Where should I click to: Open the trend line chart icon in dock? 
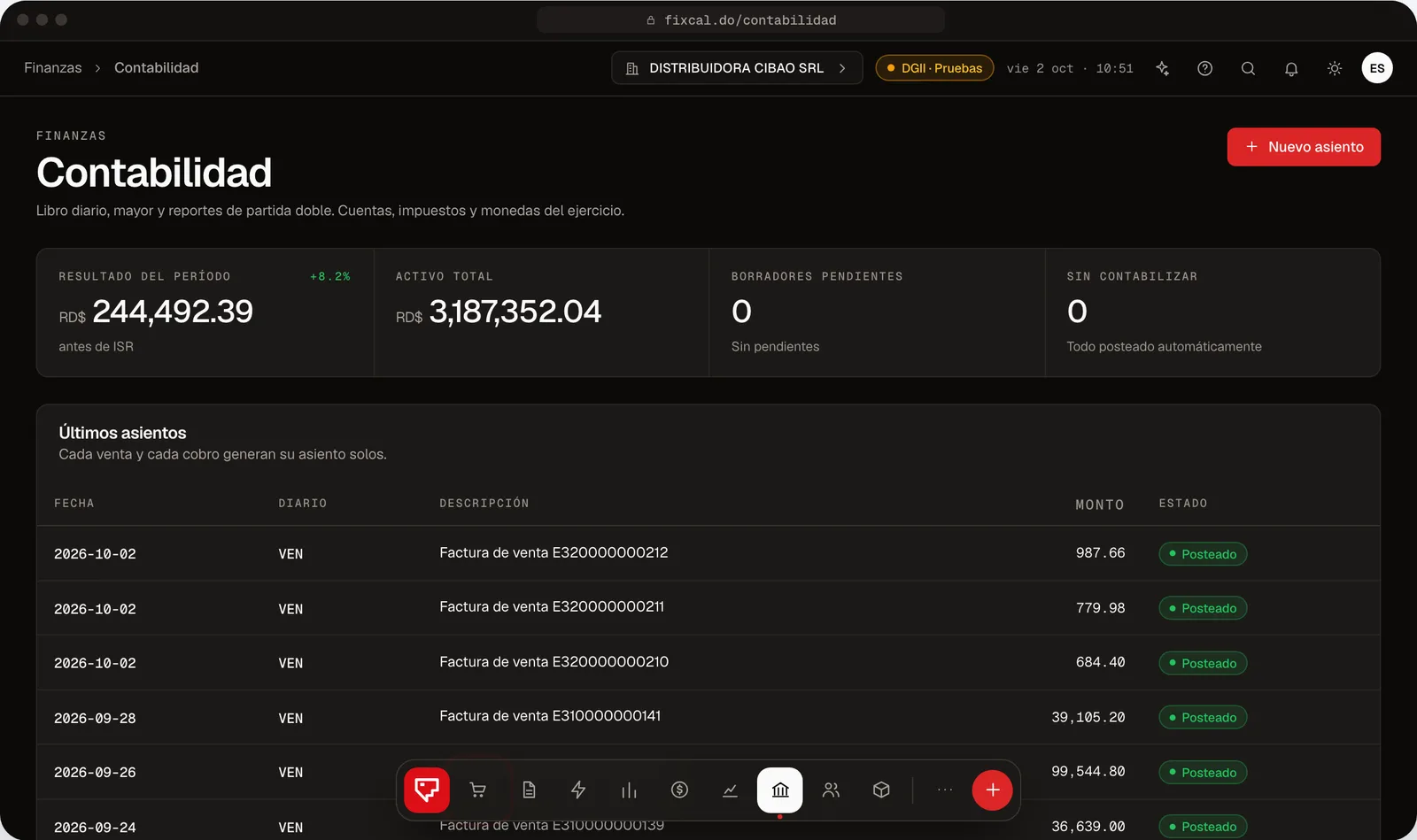click(x=730, y=790)
